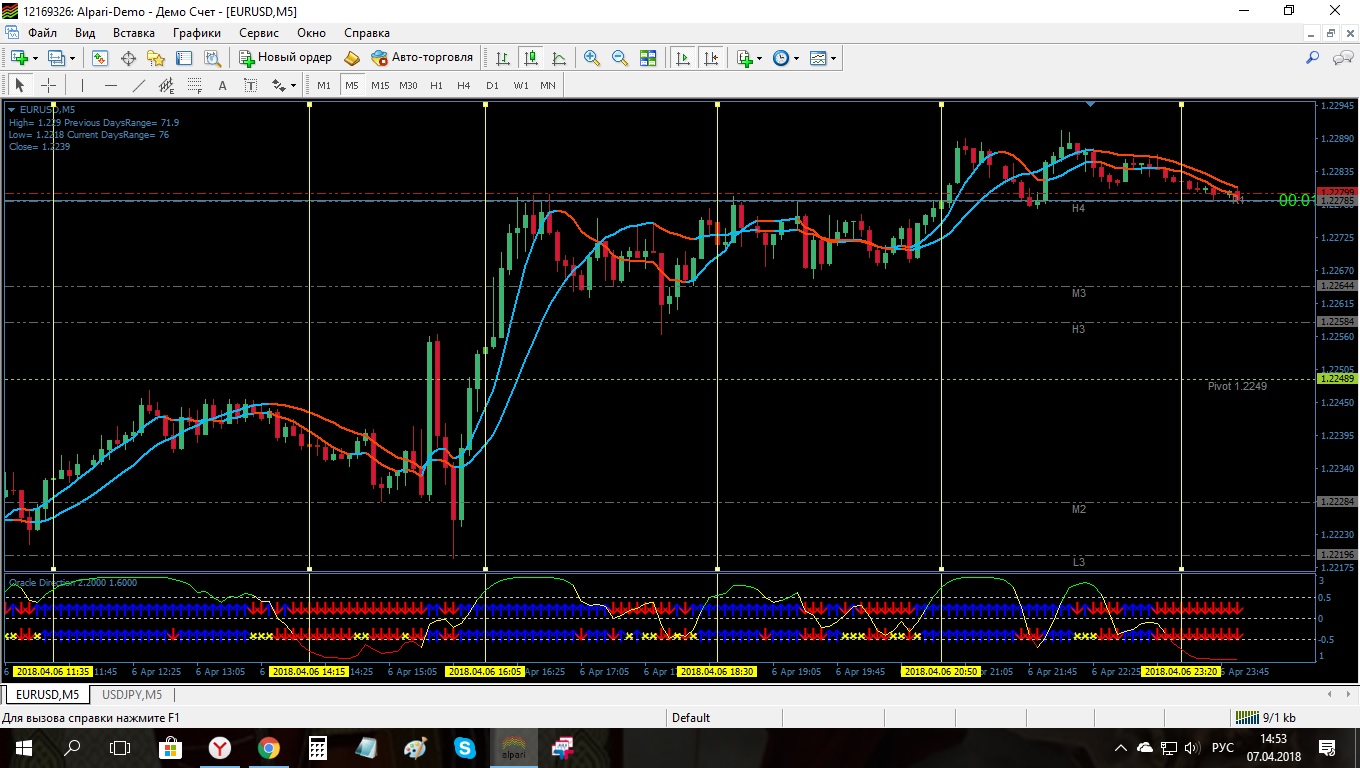Click the chart shift triangle marker
The height and width of the screenshot is (768, 1360).
click(1090, 104)
